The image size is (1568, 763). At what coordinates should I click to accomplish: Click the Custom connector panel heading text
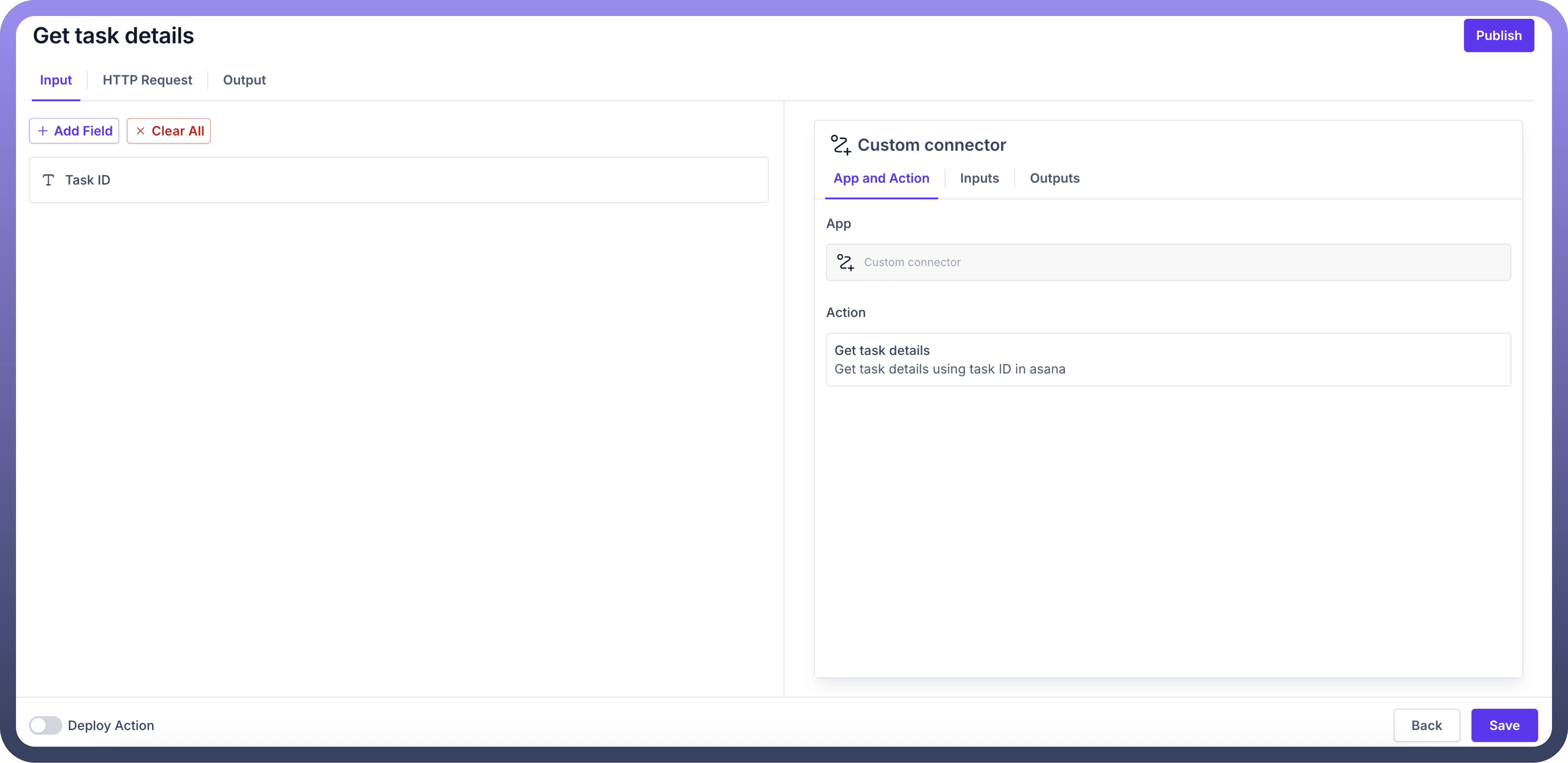coord(931,145)
